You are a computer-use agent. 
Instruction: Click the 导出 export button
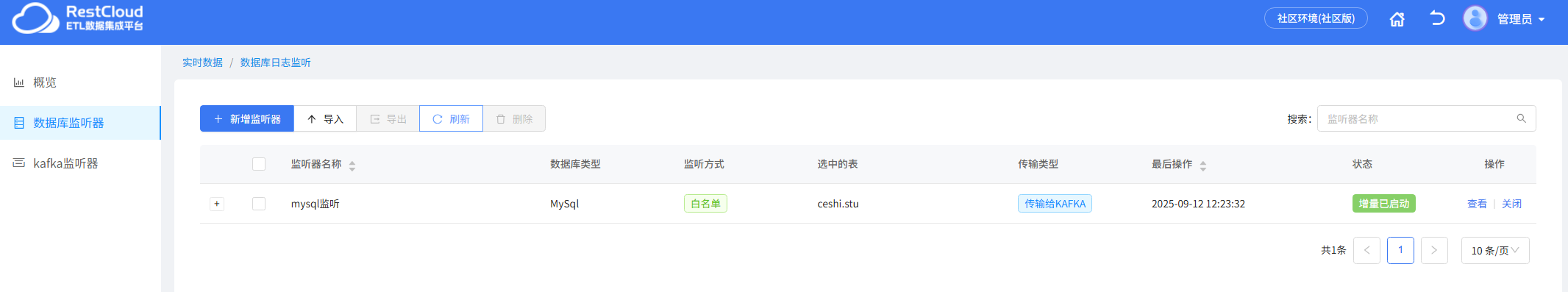388,118
